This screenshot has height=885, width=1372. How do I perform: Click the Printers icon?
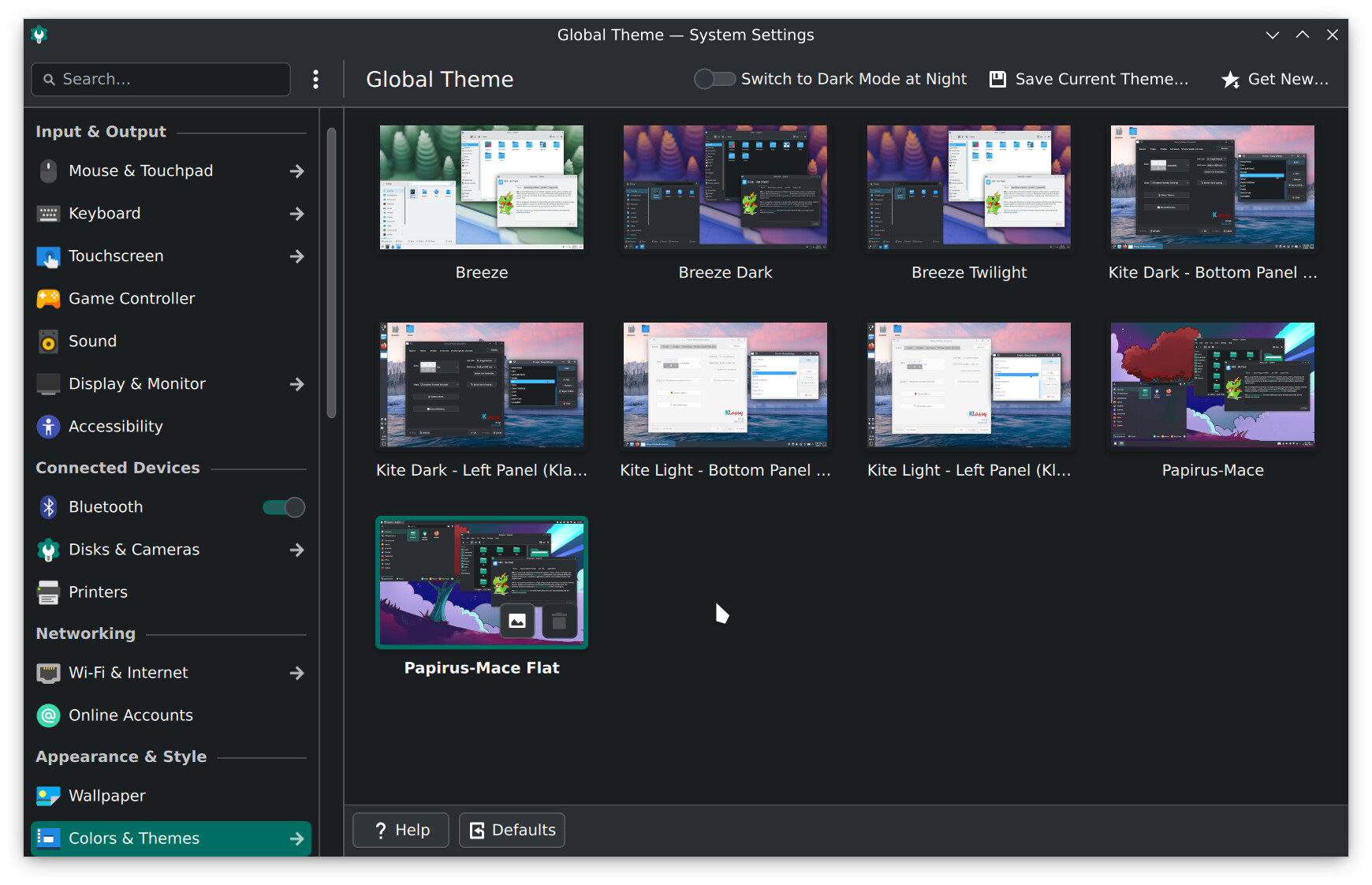pos(48,592)
